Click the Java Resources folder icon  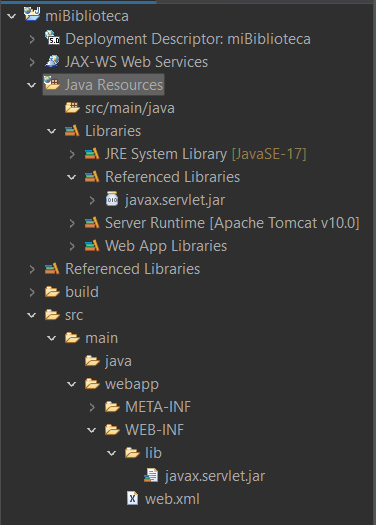[x=52, y=83]
